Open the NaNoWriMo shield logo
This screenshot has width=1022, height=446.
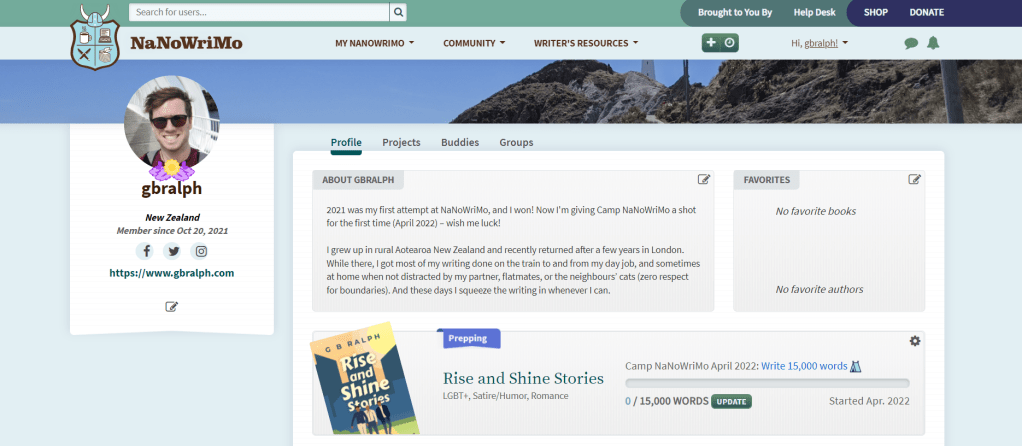[95, 37]
